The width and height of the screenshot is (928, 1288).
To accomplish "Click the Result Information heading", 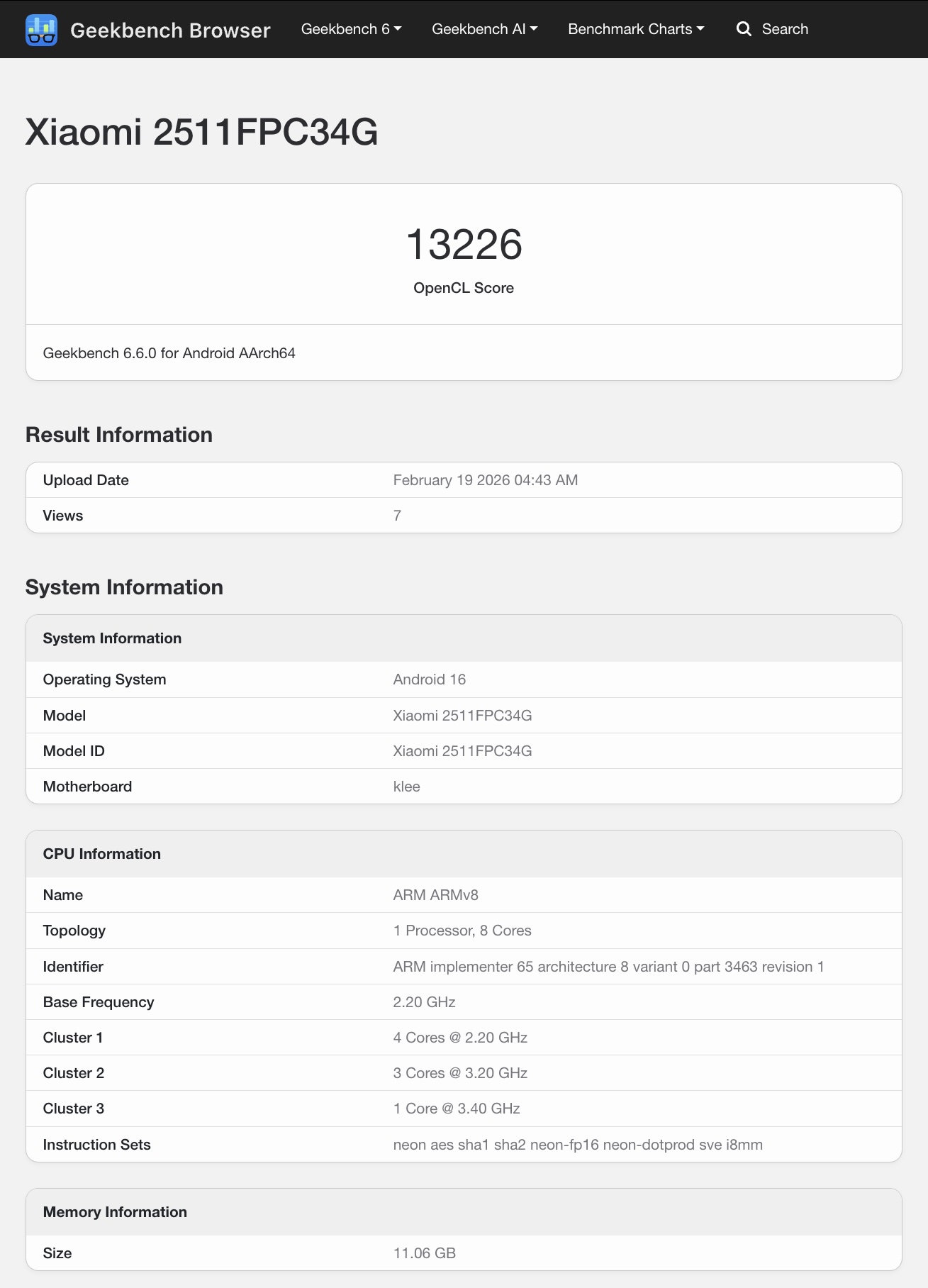I will 119,435.
